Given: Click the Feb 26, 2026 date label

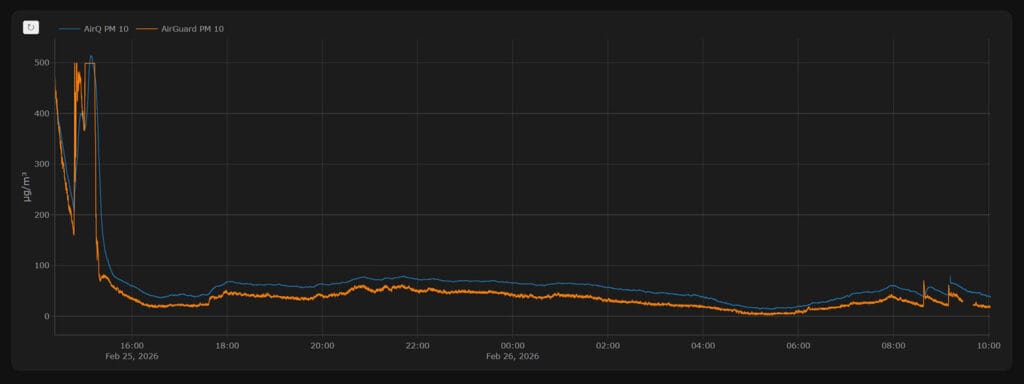Looking at the screenshot, I should pos(513,357).
